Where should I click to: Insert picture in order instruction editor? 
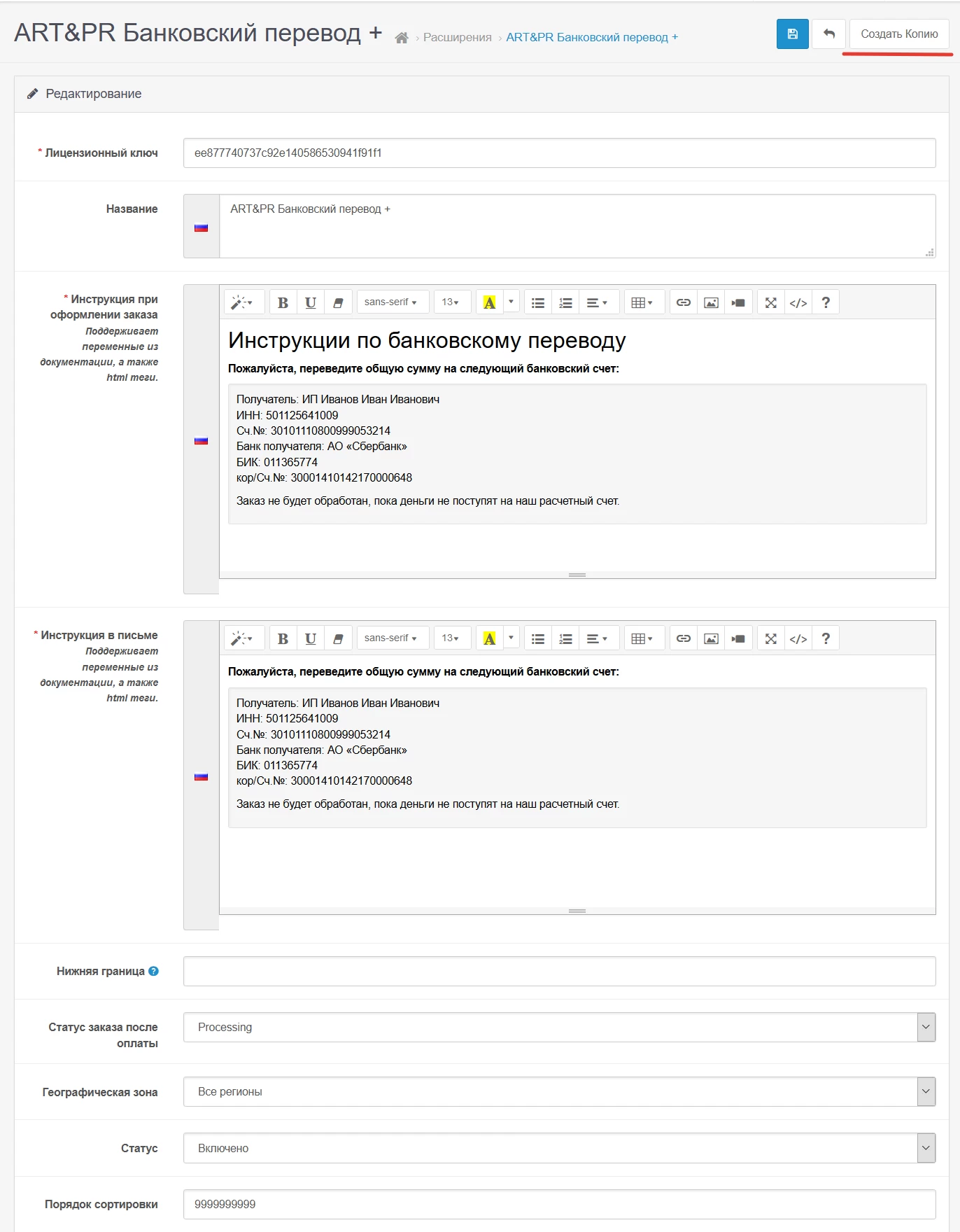[711, 302]
